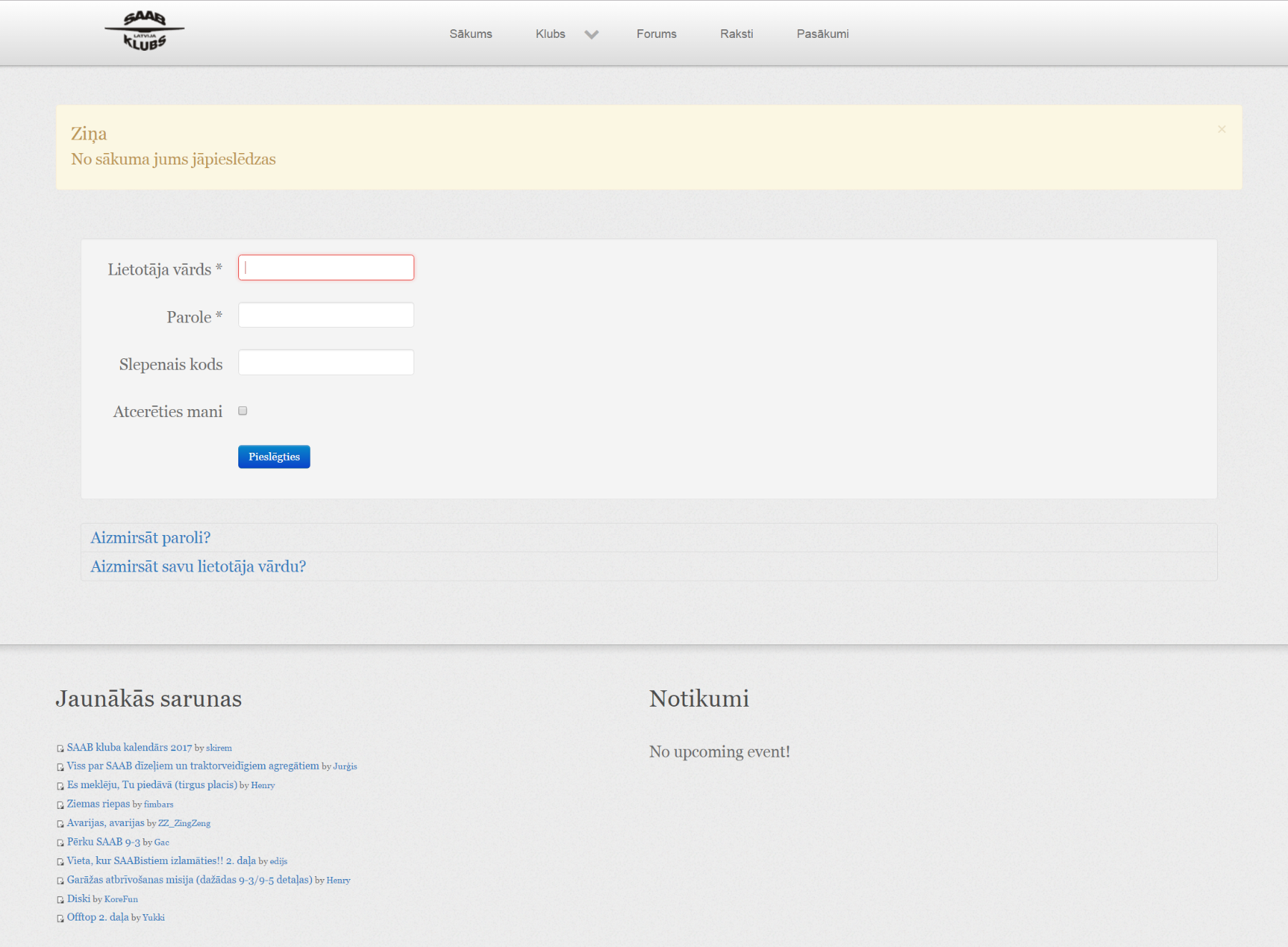This screenshot has width=1288, height=947.
Task: Navigate to Pasākumi section
Action: coord(822,34)
